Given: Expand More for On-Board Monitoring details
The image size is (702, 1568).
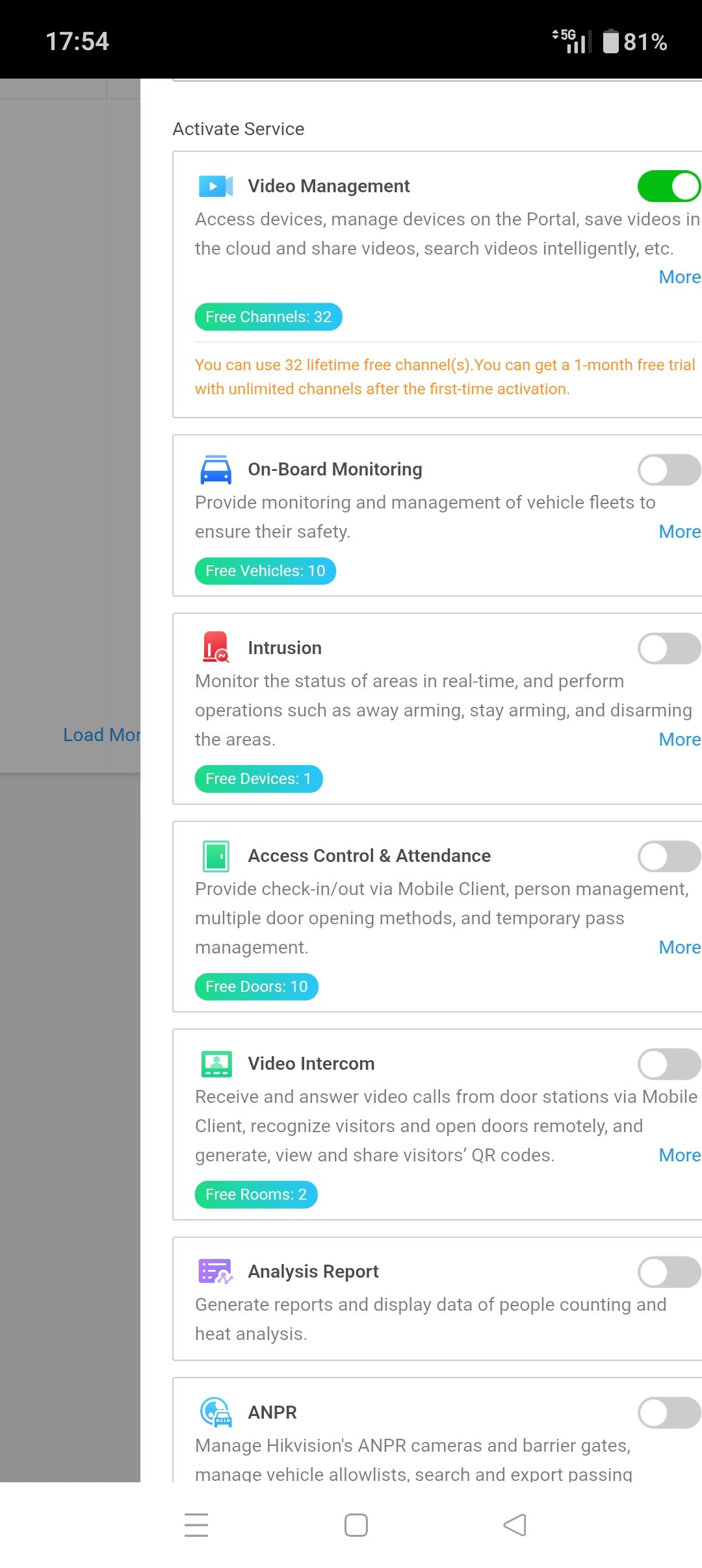Looking at the screenshot, I should pyautogui.click(x=680, y=532).
